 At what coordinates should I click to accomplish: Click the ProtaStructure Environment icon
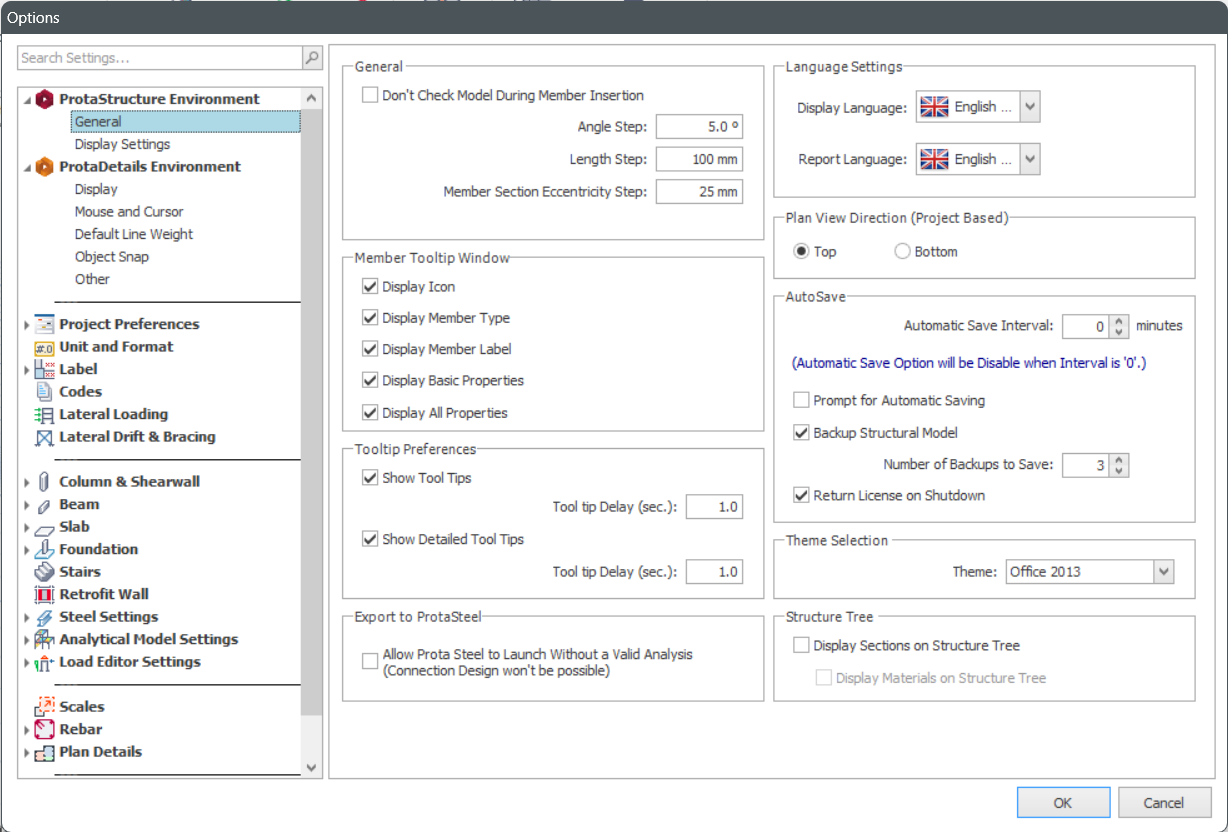pos(45,99)
